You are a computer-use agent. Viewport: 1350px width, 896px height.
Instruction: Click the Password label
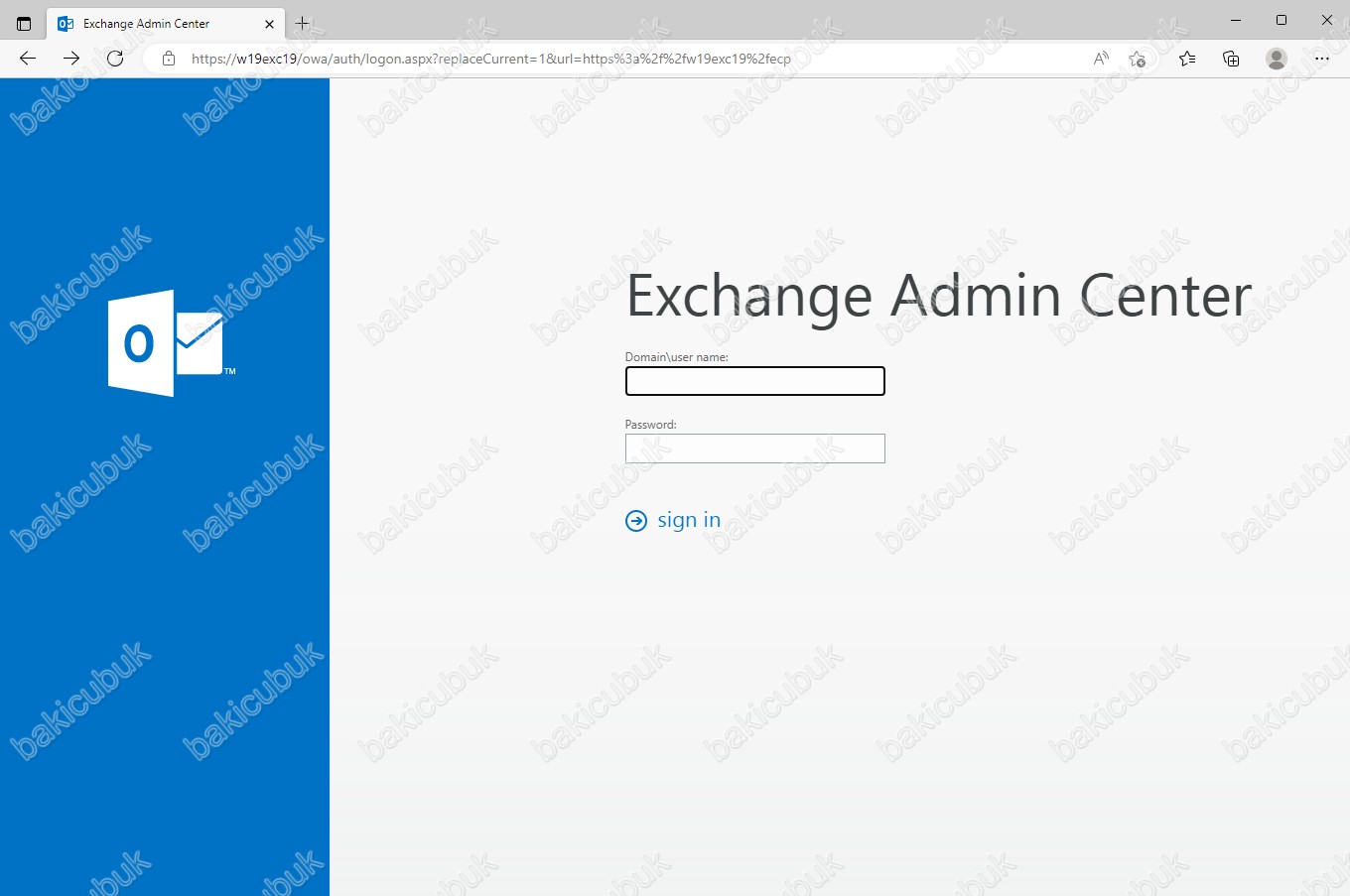click(651, 425)
